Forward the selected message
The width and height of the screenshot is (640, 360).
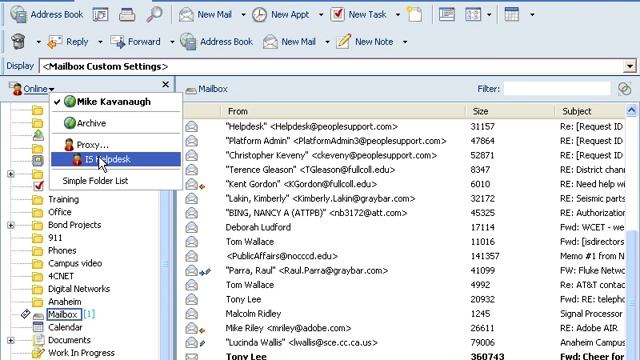pos(136,42)
